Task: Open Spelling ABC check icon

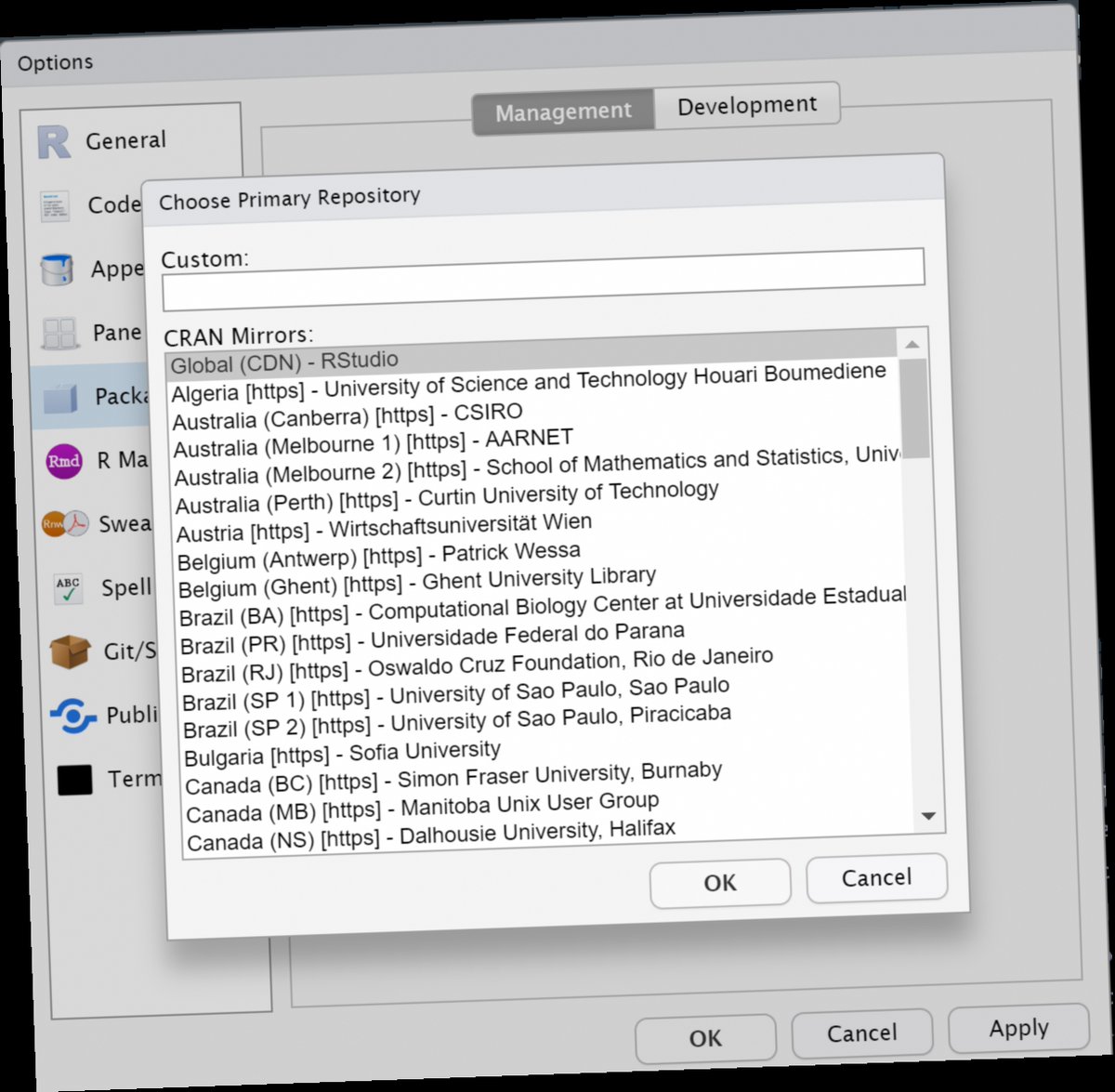Action: (68, 589)
